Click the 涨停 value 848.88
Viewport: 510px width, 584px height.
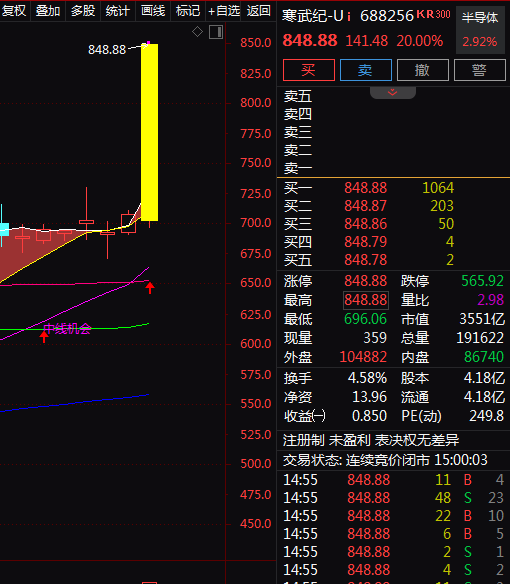(x=365, y=281)
